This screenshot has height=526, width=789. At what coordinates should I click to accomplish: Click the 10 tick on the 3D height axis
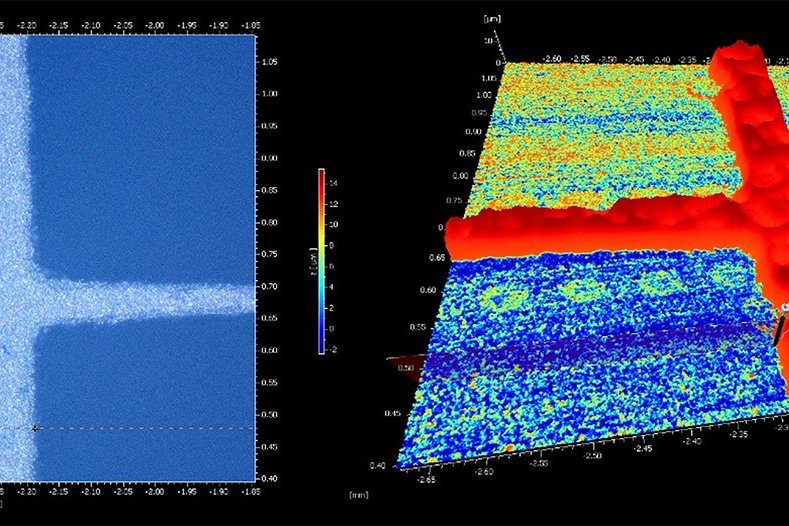click(488, 40)
